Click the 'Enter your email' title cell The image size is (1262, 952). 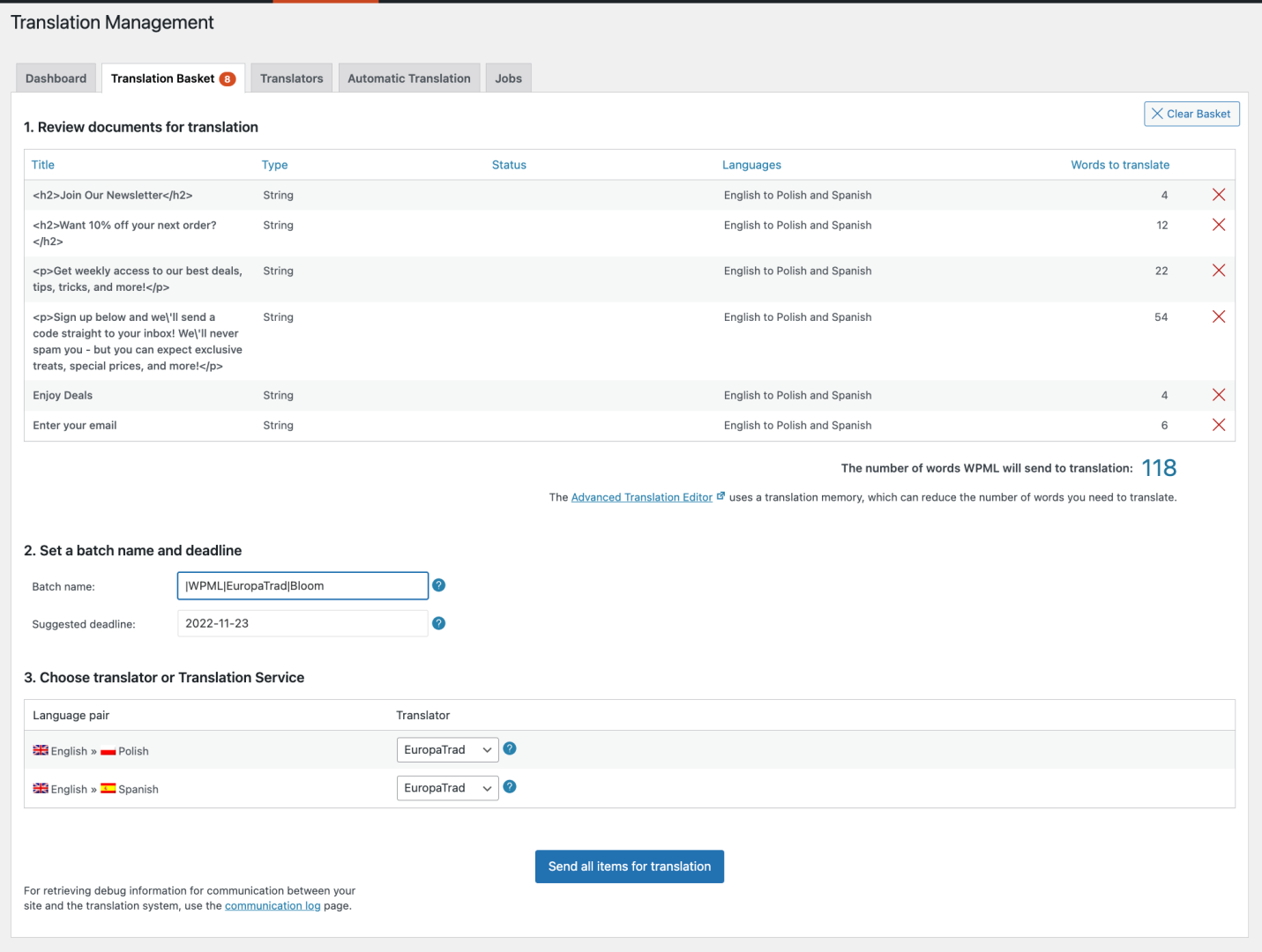tap(75, 425)
